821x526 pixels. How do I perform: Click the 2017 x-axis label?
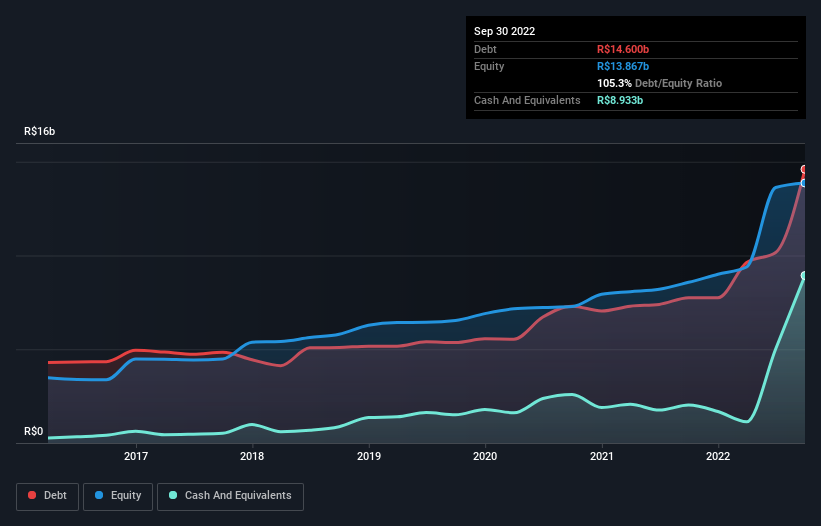136,456
